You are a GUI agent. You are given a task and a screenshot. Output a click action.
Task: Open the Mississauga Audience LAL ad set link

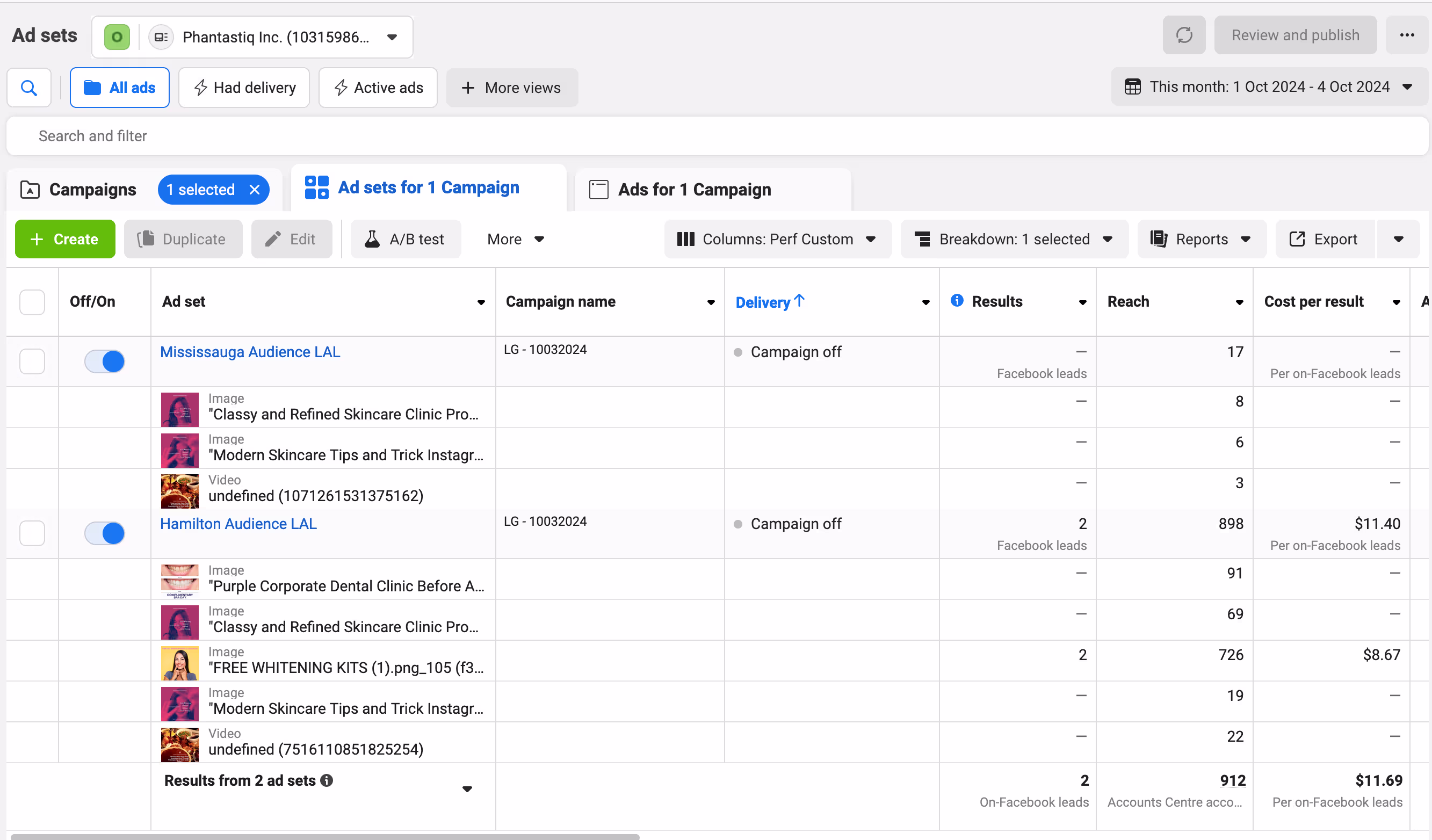tap(249, 351)
